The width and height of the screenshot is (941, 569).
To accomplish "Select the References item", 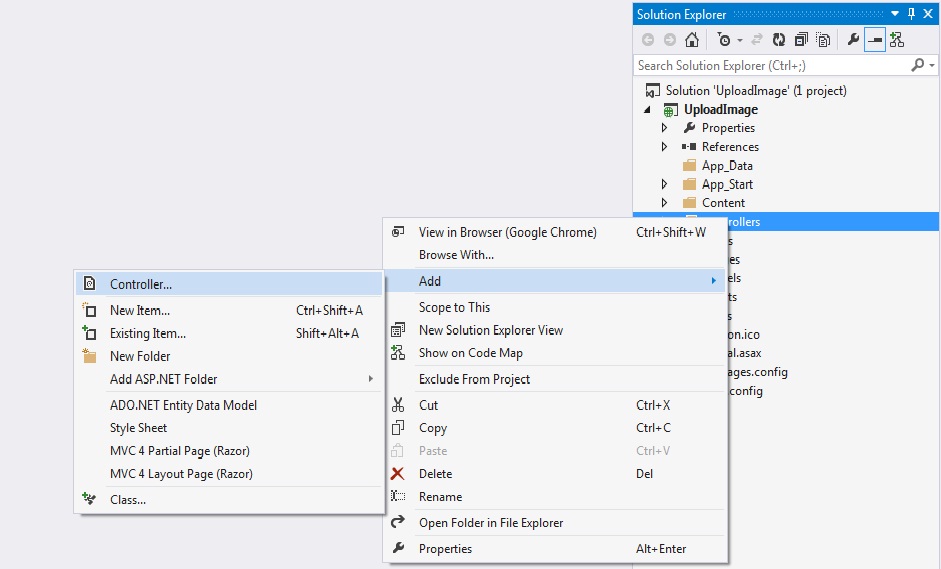I will click(x=730, y=146).
